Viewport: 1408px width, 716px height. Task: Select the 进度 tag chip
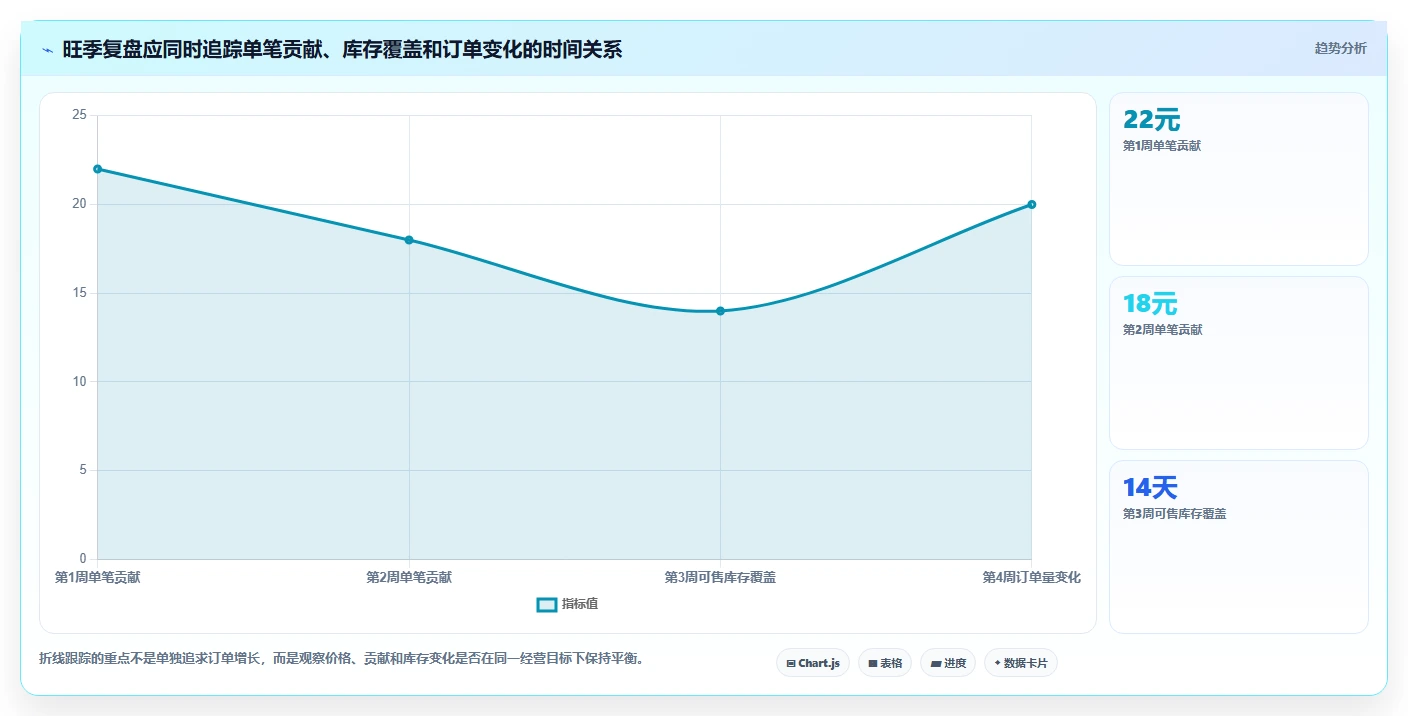pos(948,663)
